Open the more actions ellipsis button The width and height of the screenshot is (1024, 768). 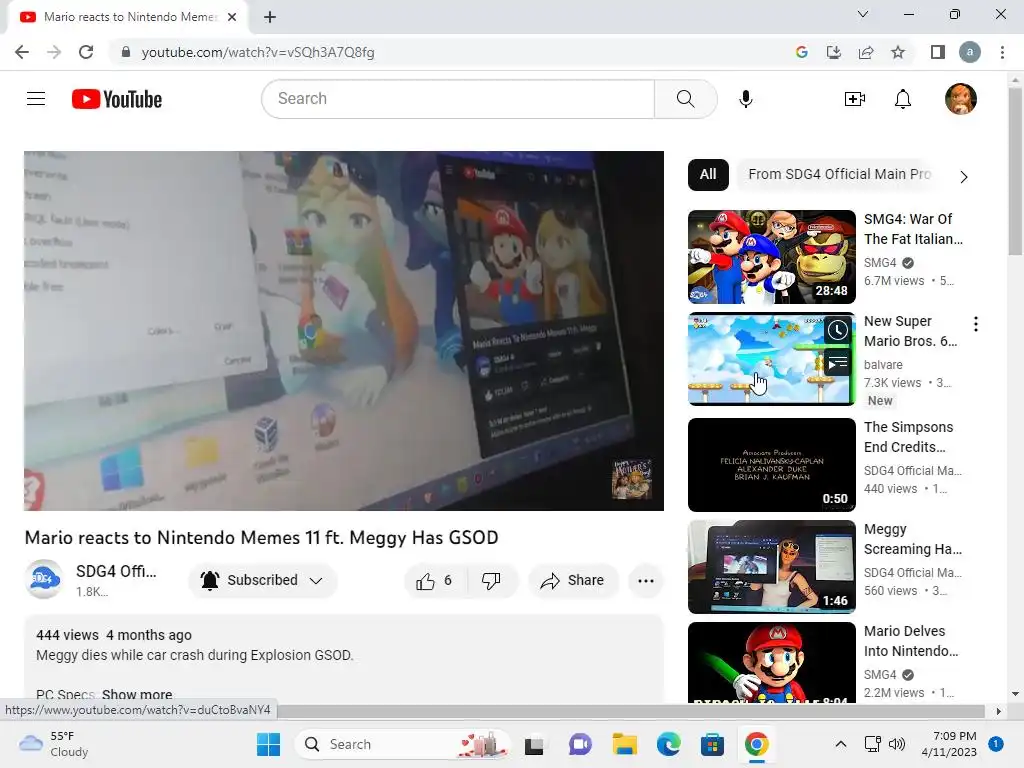pyautogui.click(x=646, y=581)
